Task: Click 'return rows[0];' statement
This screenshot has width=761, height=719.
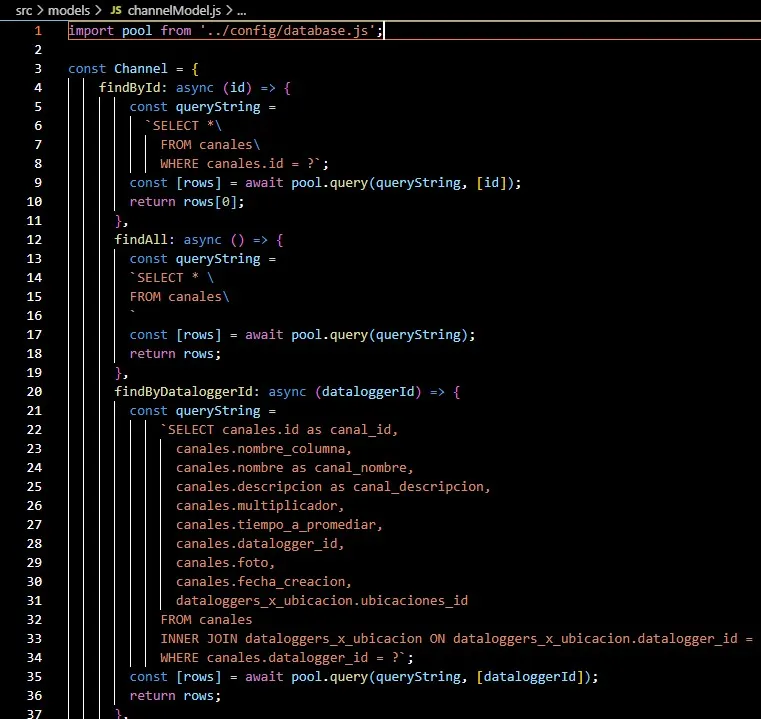Action: coord(187,202)
